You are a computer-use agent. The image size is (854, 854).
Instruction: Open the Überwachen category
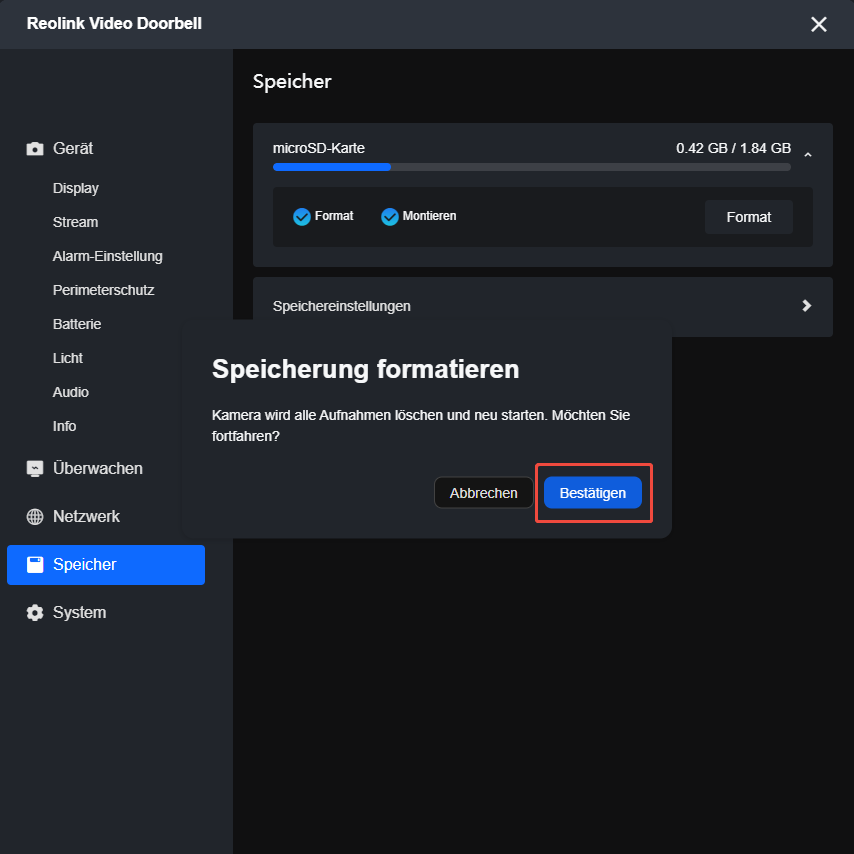coord(97,468)
